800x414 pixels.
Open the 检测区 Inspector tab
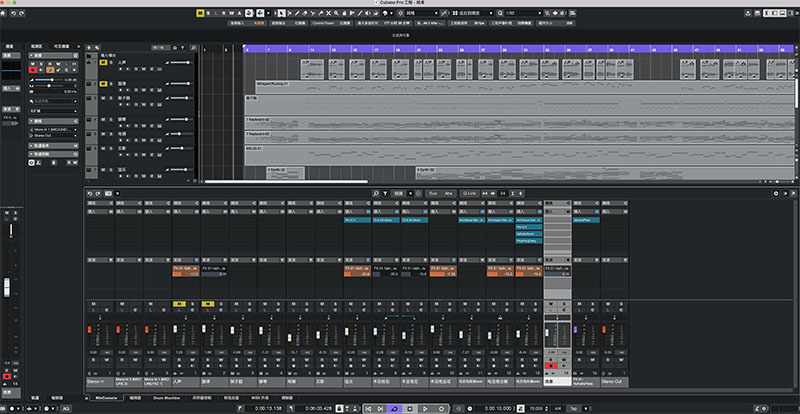pyautogui.click(x=37, y=46)
